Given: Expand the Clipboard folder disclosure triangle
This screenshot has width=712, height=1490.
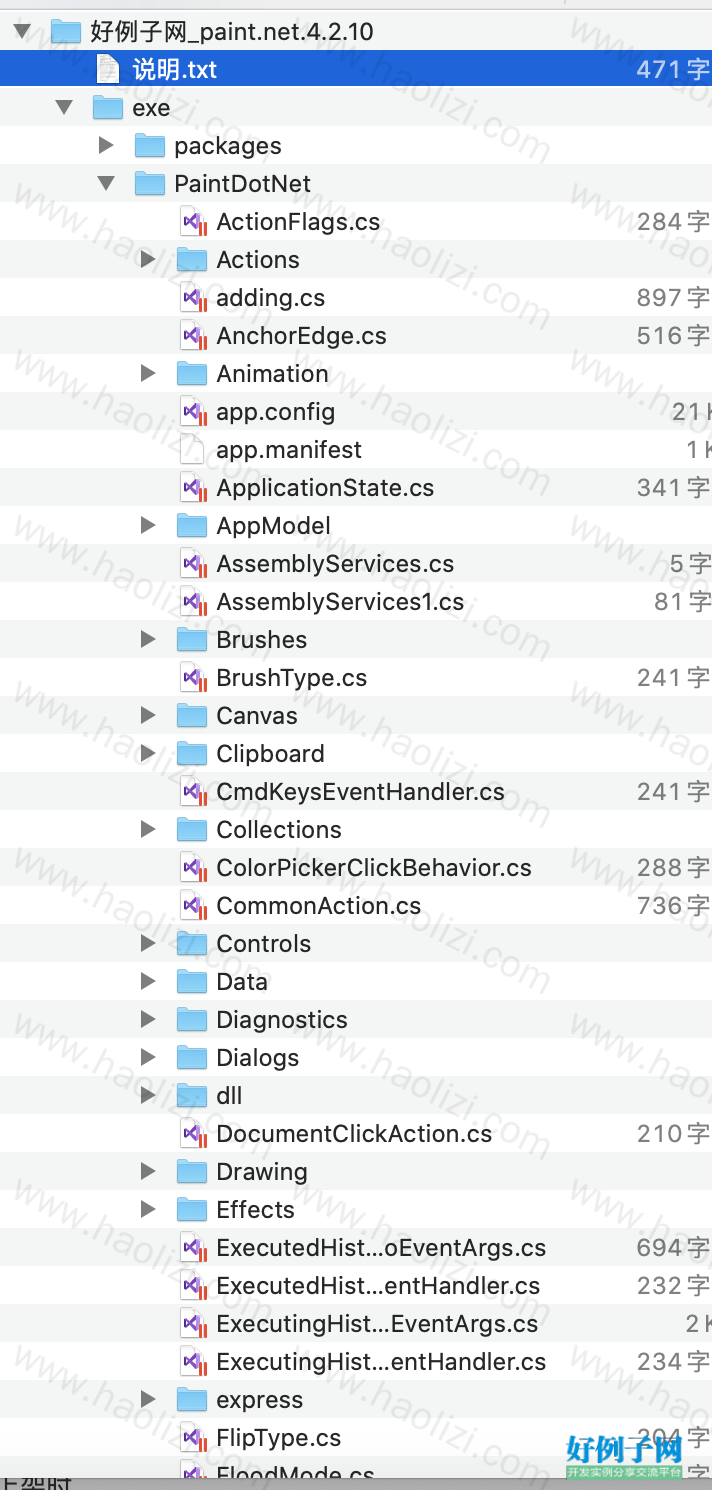Looking at the screenshot, I should click(149, 754).
